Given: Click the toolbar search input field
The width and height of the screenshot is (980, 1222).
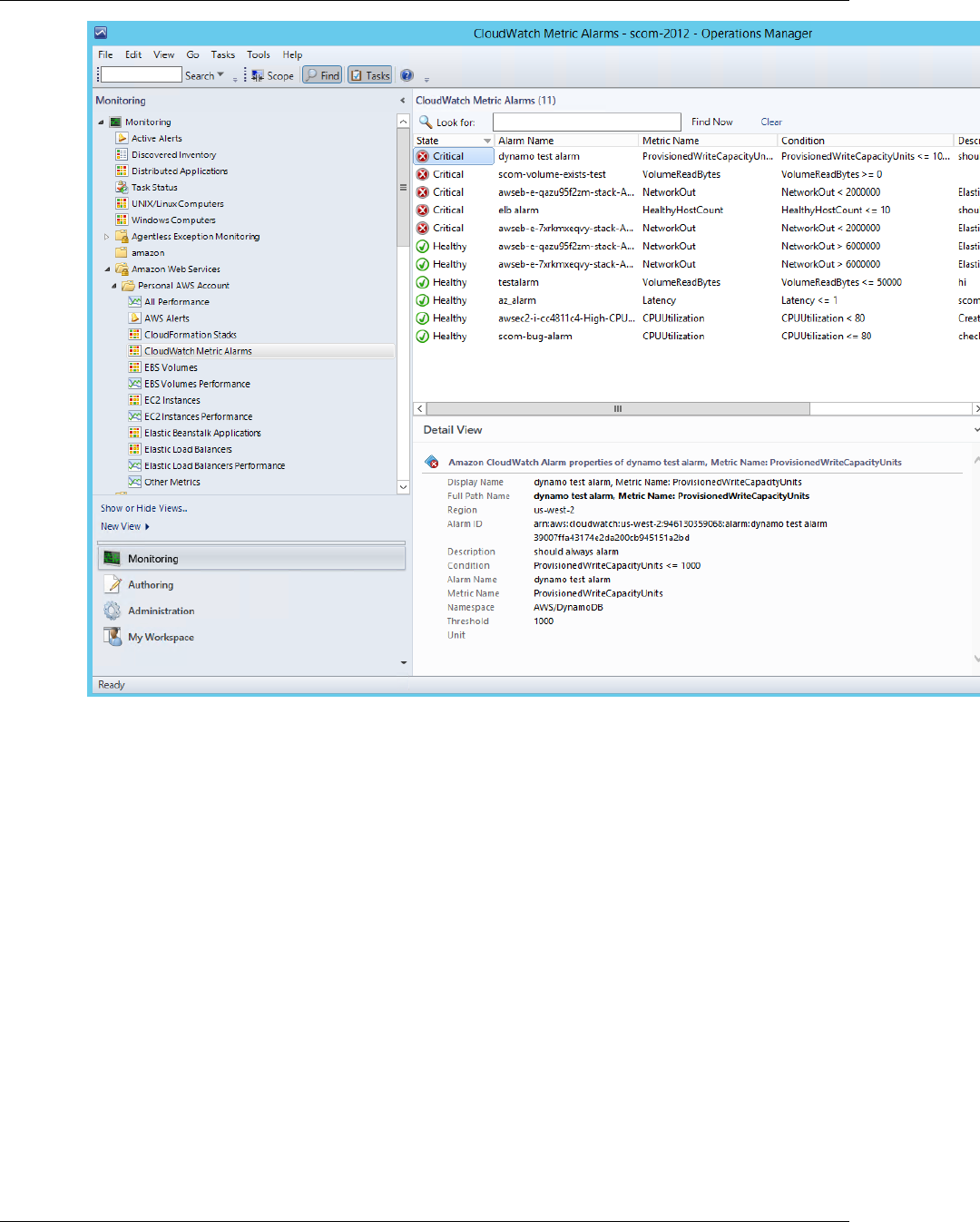Looking at the screenshot, I should pos(141,75).
